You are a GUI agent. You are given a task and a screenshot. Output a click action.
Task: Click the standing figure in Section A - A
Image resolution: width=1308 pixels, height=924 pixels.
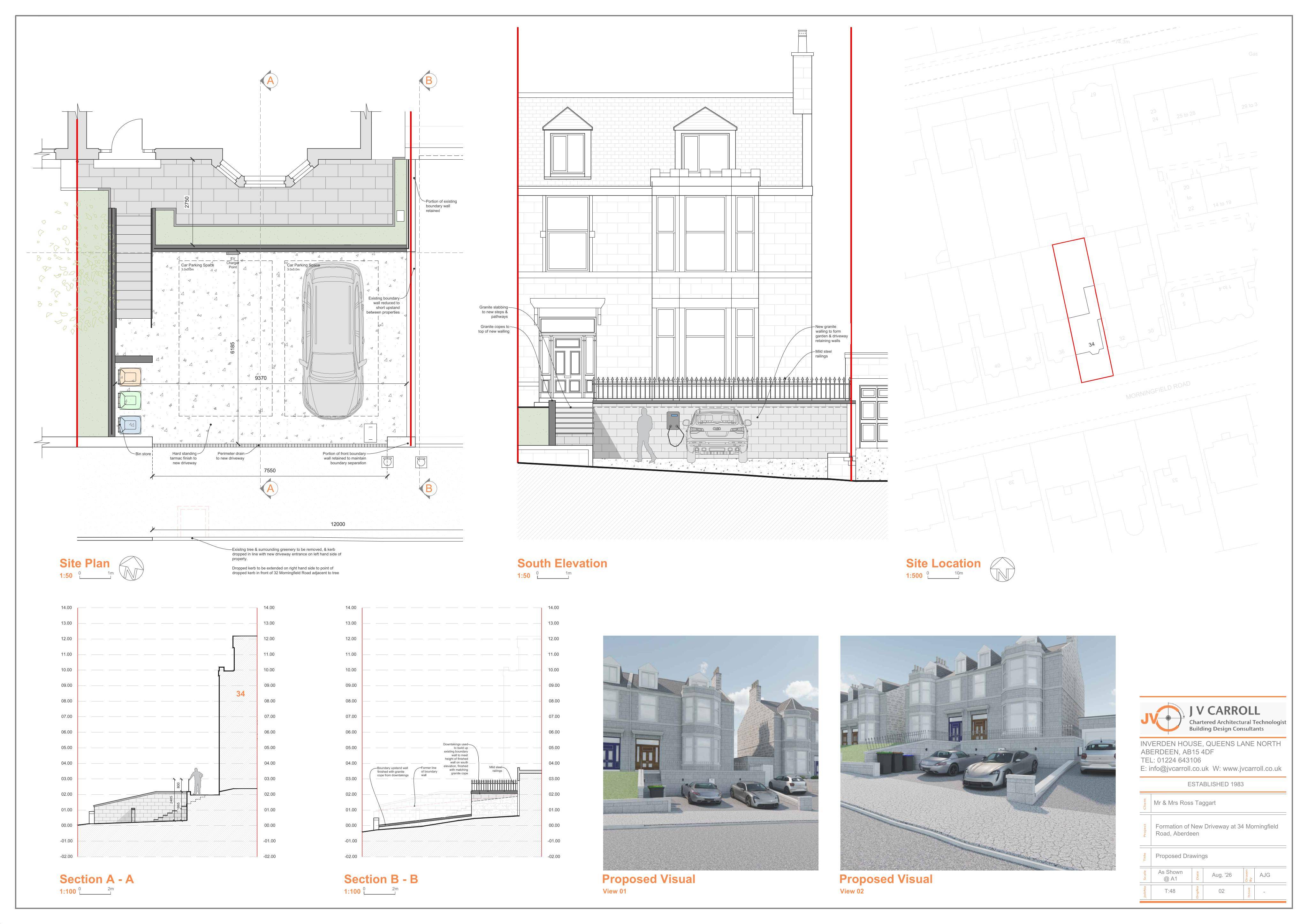click(196, 782)
